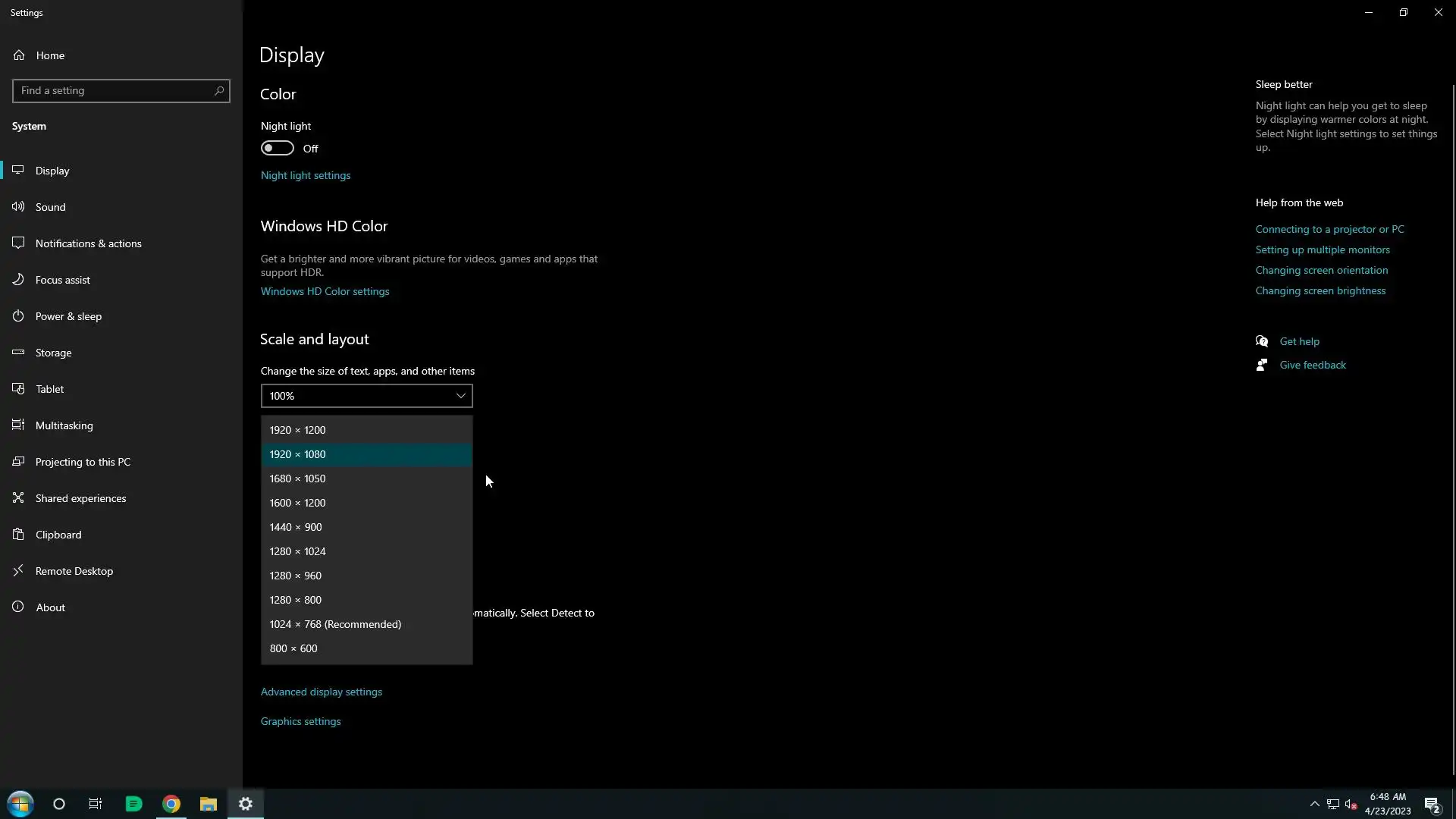1456x819 pixels.
Task: Toggle the Night light switch
Action: tap(278, 148)
